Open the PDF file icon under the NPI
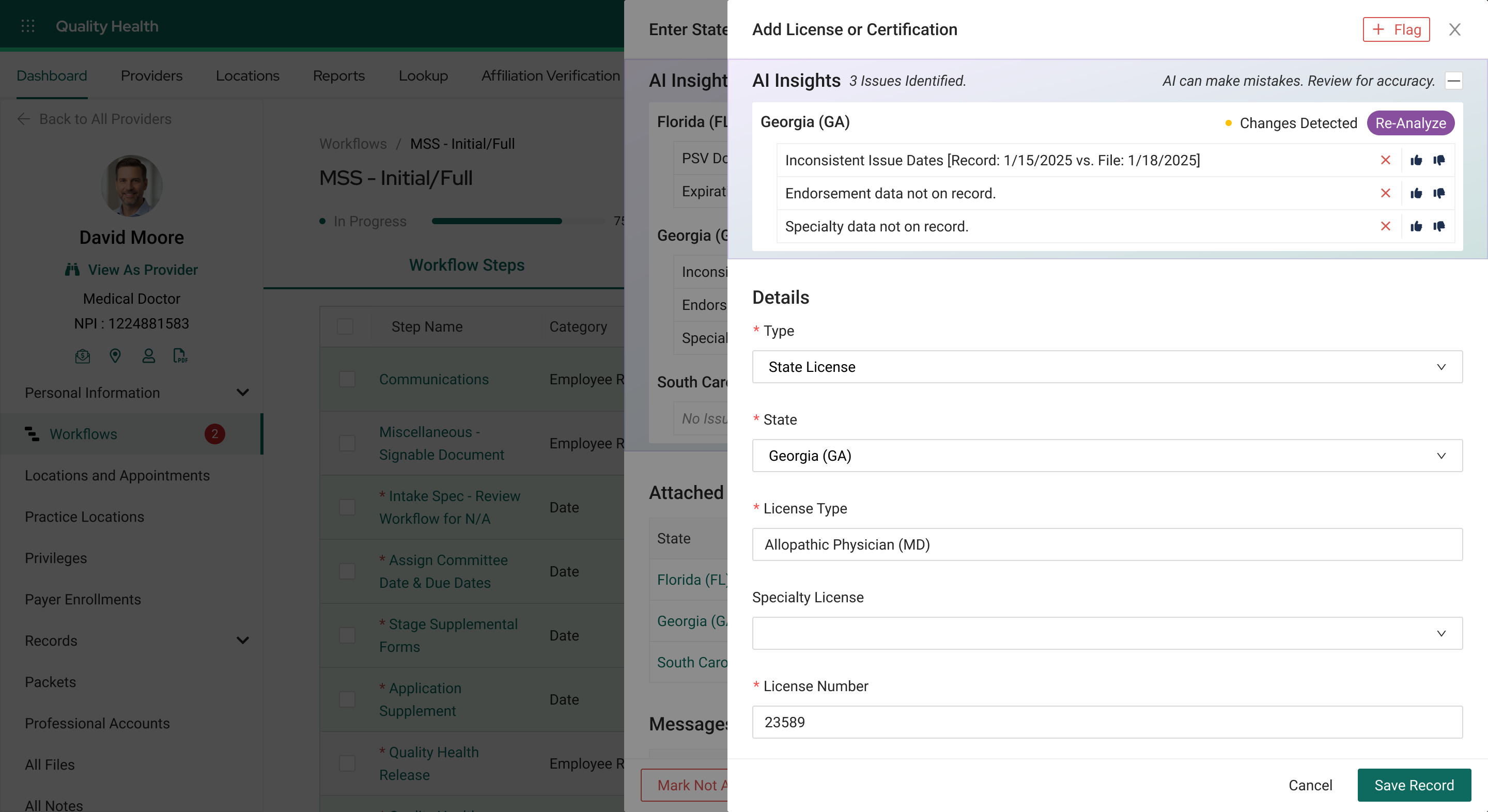Screen dimensions: 1488x812 [x=180, y=356]
